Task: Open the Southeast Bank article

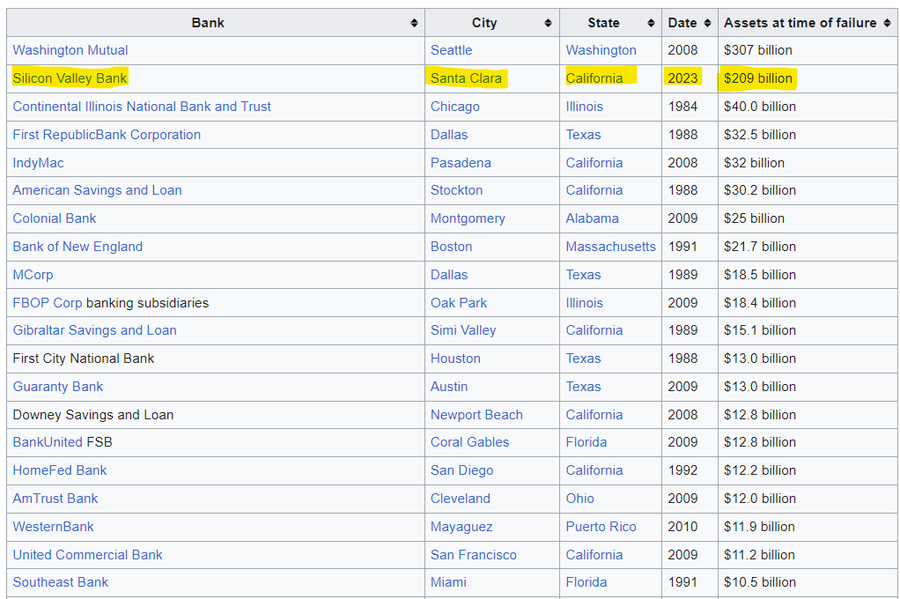Action: [x=60, y=582]
